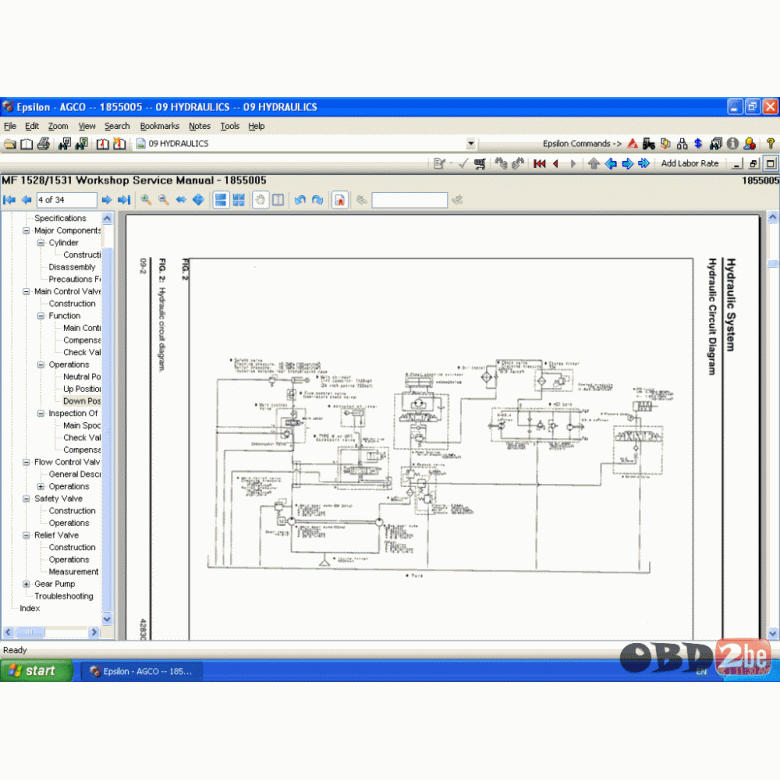The image size is (780, 780).
Task: Collapse the Cylinder tree node
Action: tap(41, 243)
